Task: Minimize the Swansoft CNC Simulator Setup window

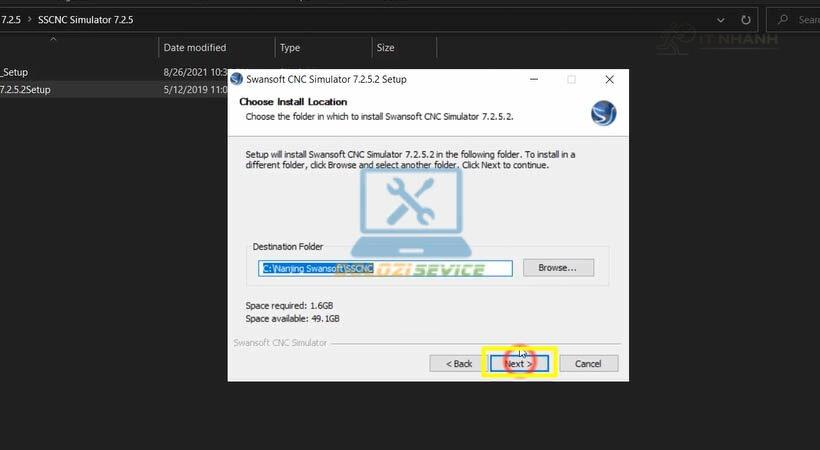Action: point(533,79)
